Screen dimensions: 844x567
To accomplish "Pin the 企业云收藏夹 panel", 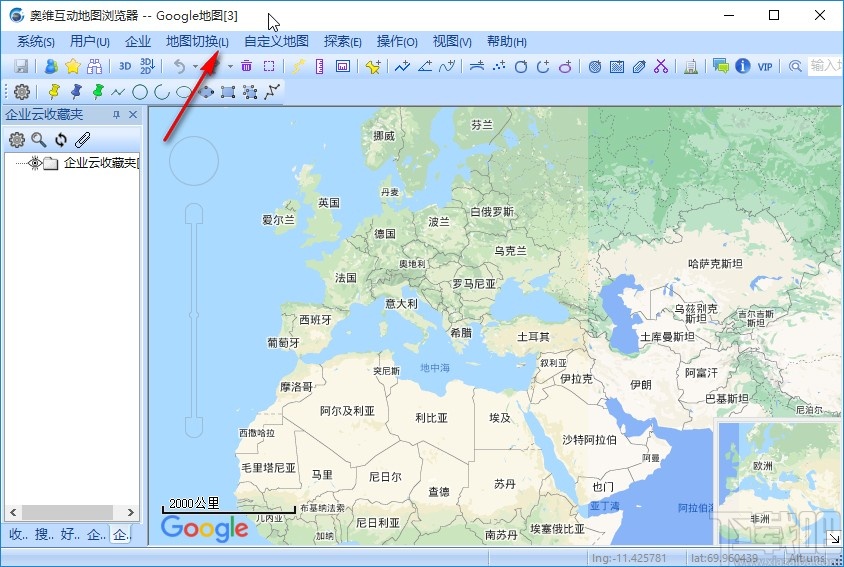I will tap(116, 115).
